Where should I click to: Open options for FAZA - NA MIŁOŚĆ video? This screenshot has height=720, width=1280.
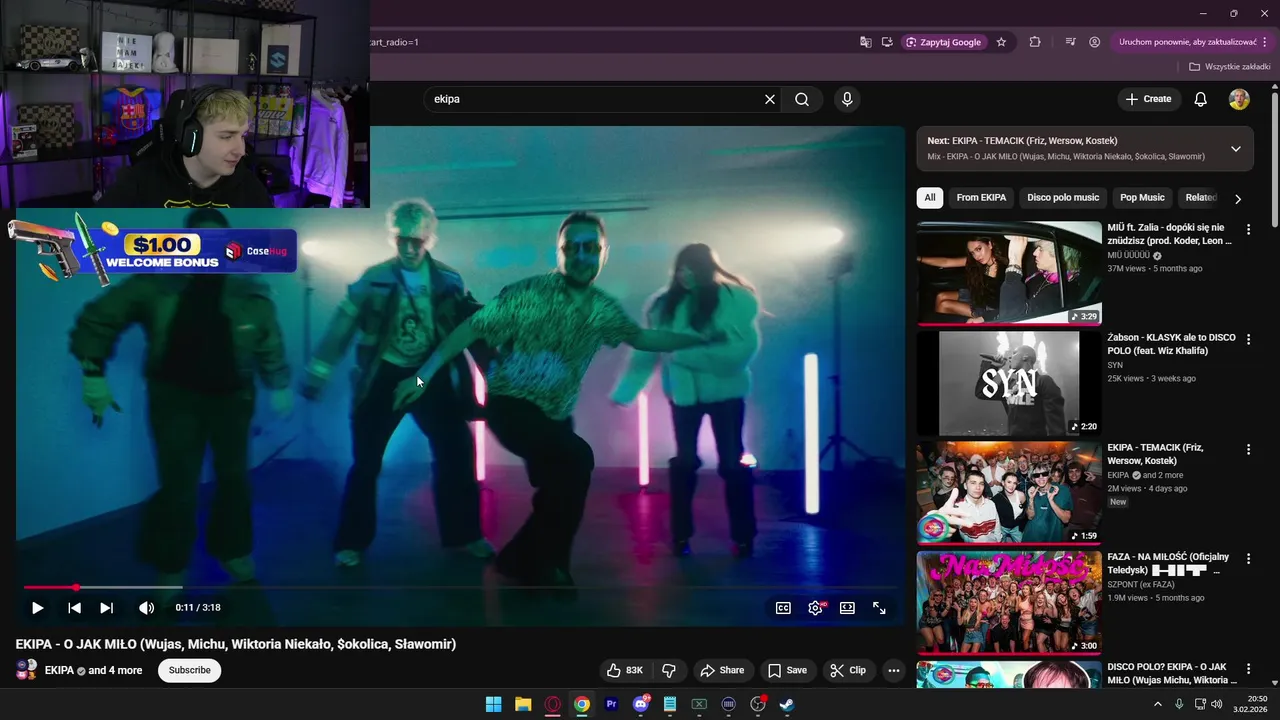[x=1248, y=558]
